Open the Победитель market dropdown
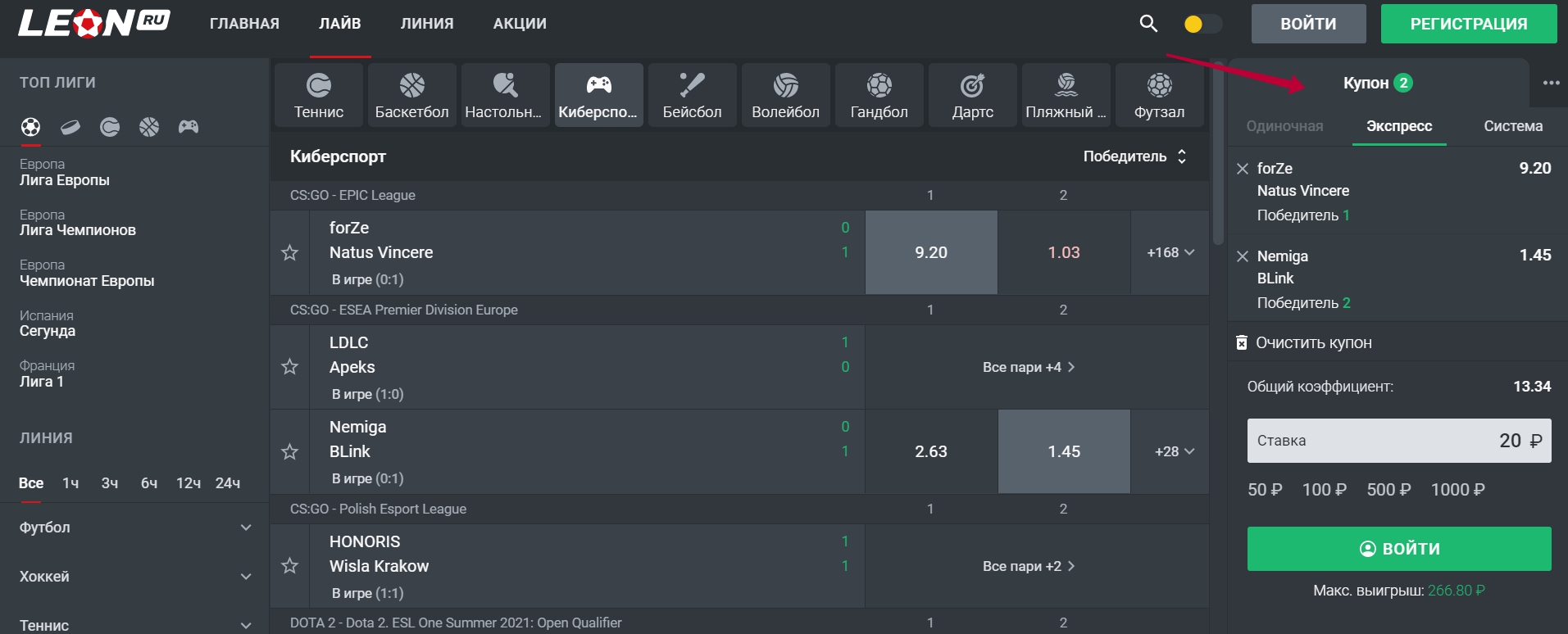 coord(1134,156)
